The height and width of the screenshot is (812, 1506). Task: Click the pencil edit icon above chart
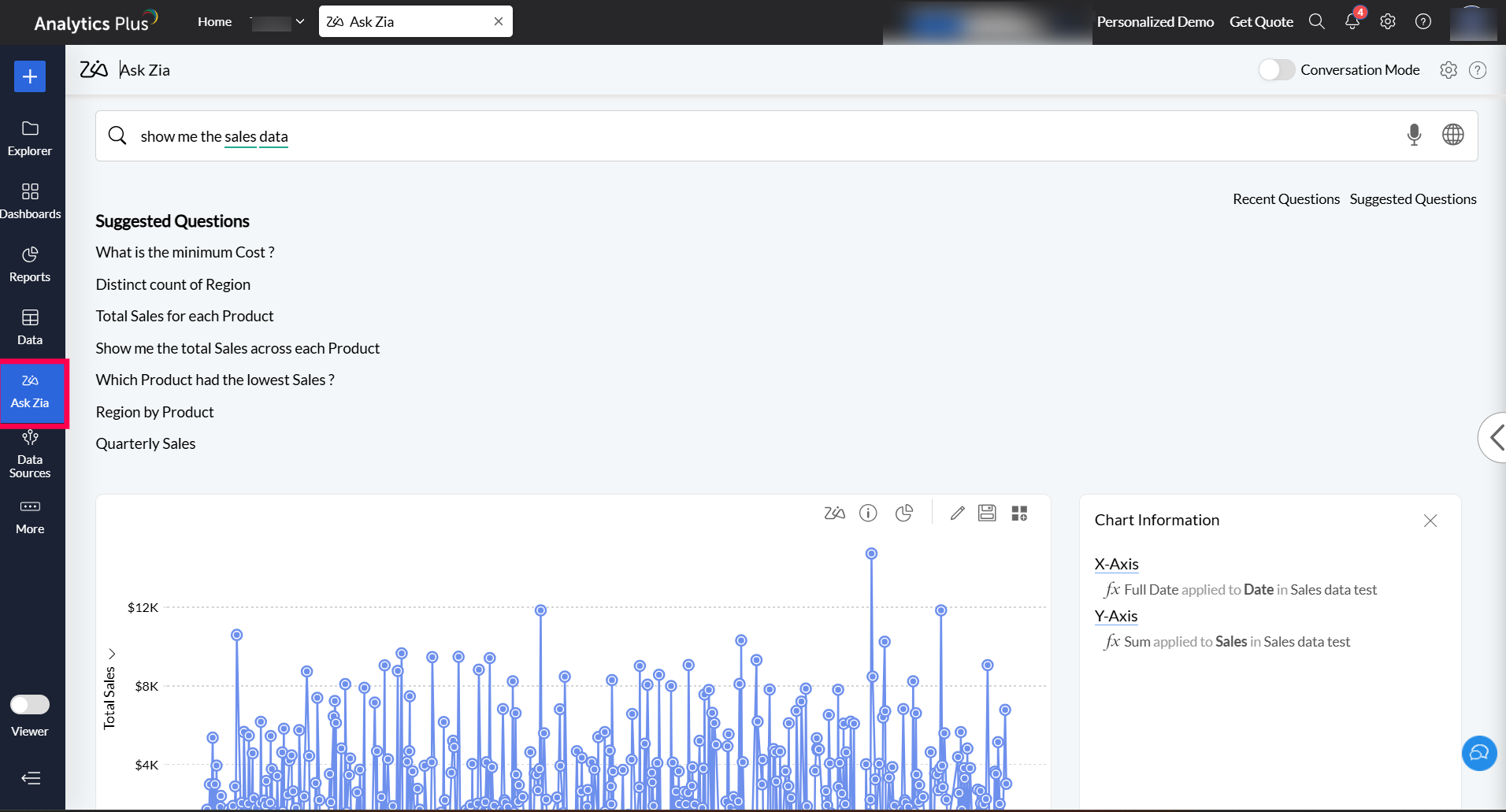(957, 514)
